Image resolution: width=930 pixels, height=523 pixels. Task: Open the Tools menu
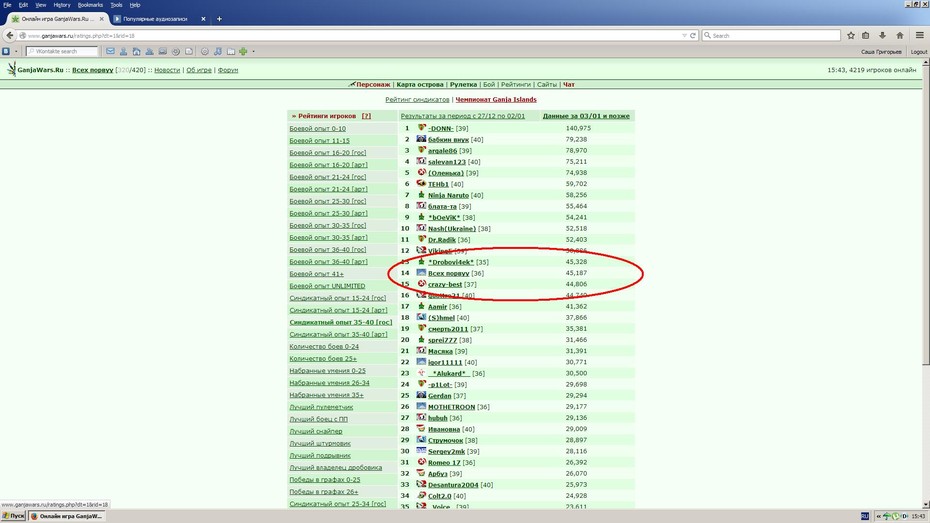pyautogui.click(x=116, y=5)
